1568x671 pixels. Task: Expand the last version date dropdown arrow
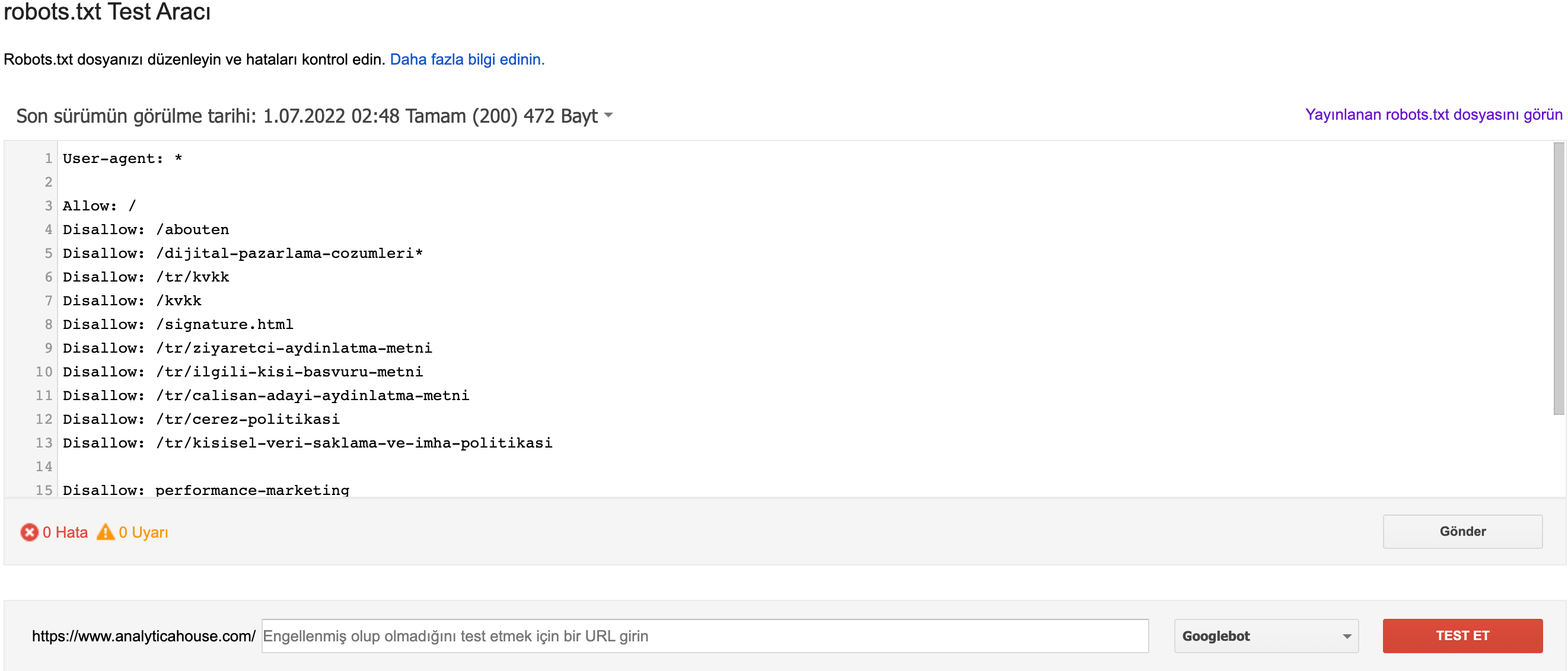click(x=608, y=116)
